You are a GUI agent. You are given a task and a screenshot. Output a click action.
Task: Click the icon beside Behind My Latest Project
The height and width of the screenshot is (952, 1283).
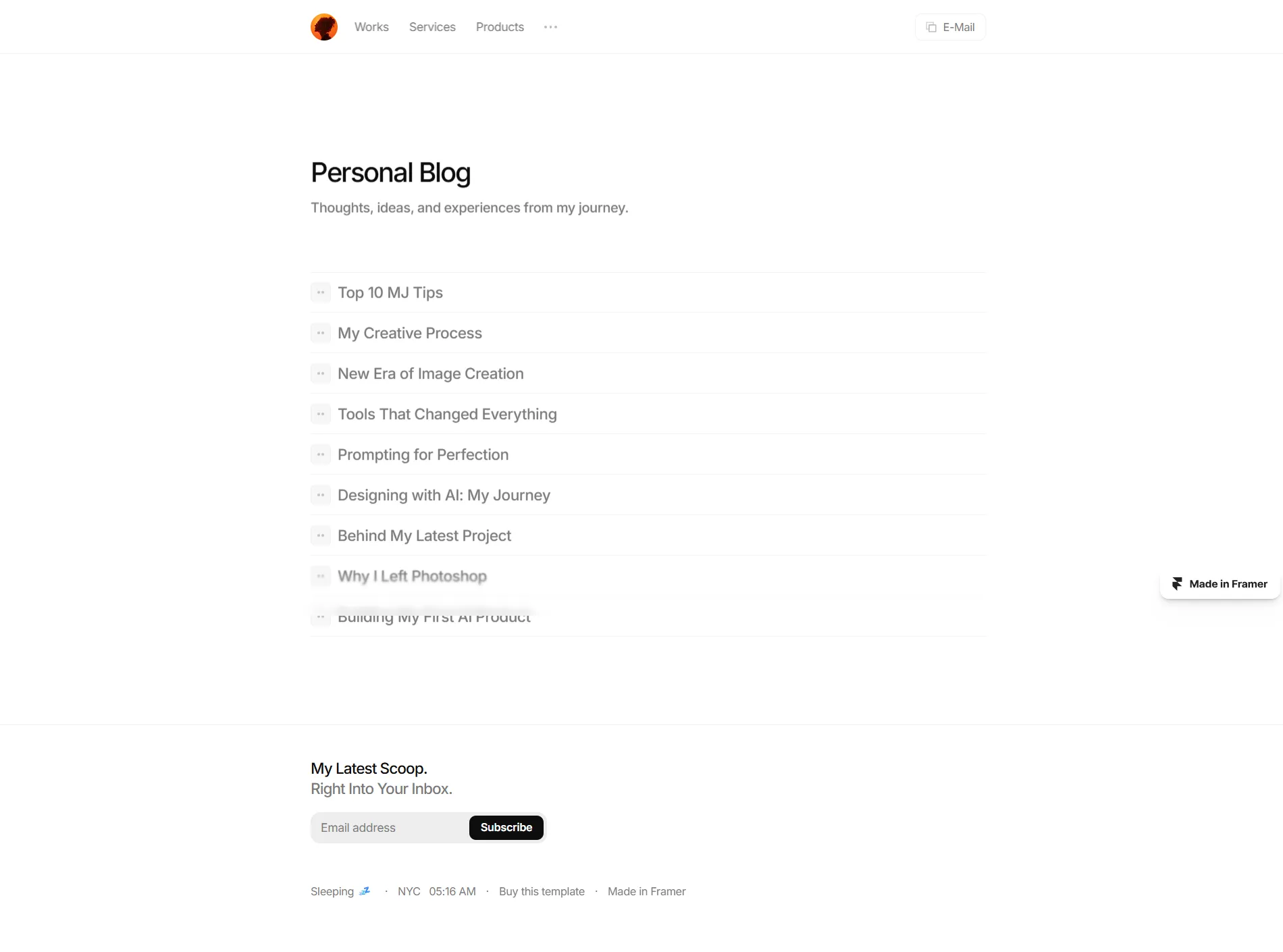tap(321, 535)
